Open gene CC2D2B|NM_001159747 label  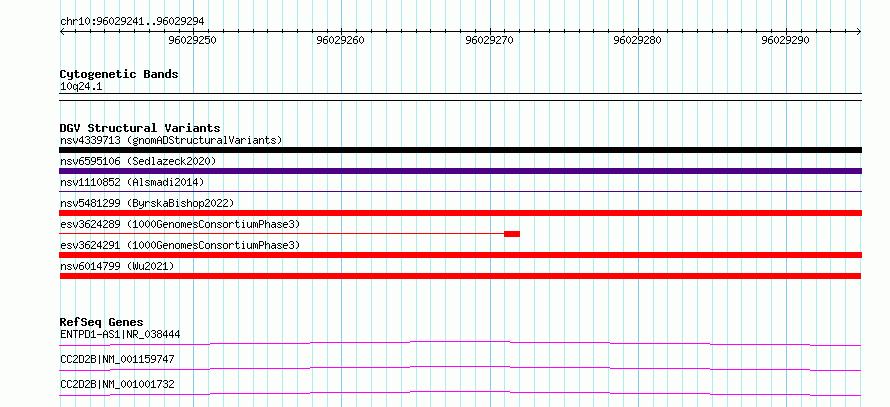click(x=117, y=359)
